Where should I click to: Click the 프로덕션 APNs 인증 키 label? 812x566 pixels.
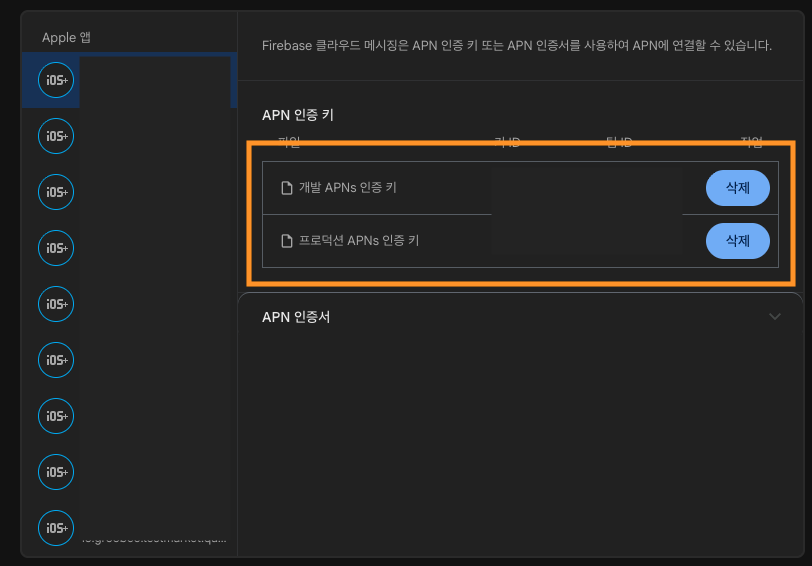click(359, 240)
